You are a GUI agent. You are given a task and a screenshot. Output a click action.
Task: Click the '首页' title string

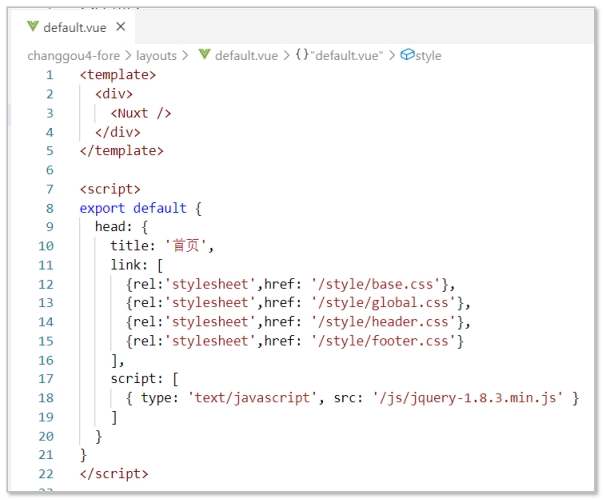tap(186, 245)
